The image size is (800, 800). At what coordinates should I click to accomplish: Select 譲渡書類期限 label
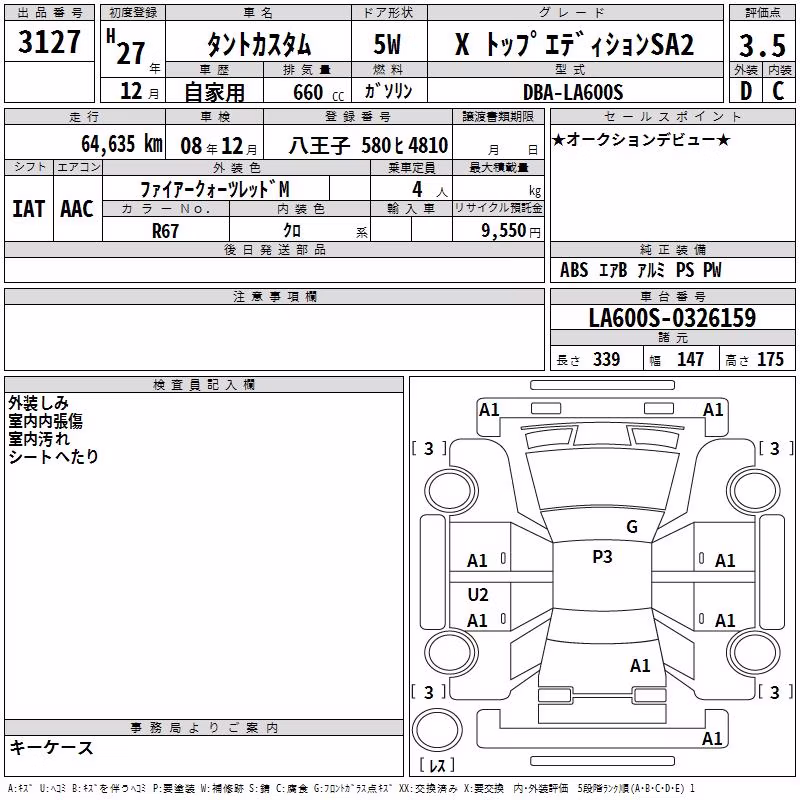[498, 117]
